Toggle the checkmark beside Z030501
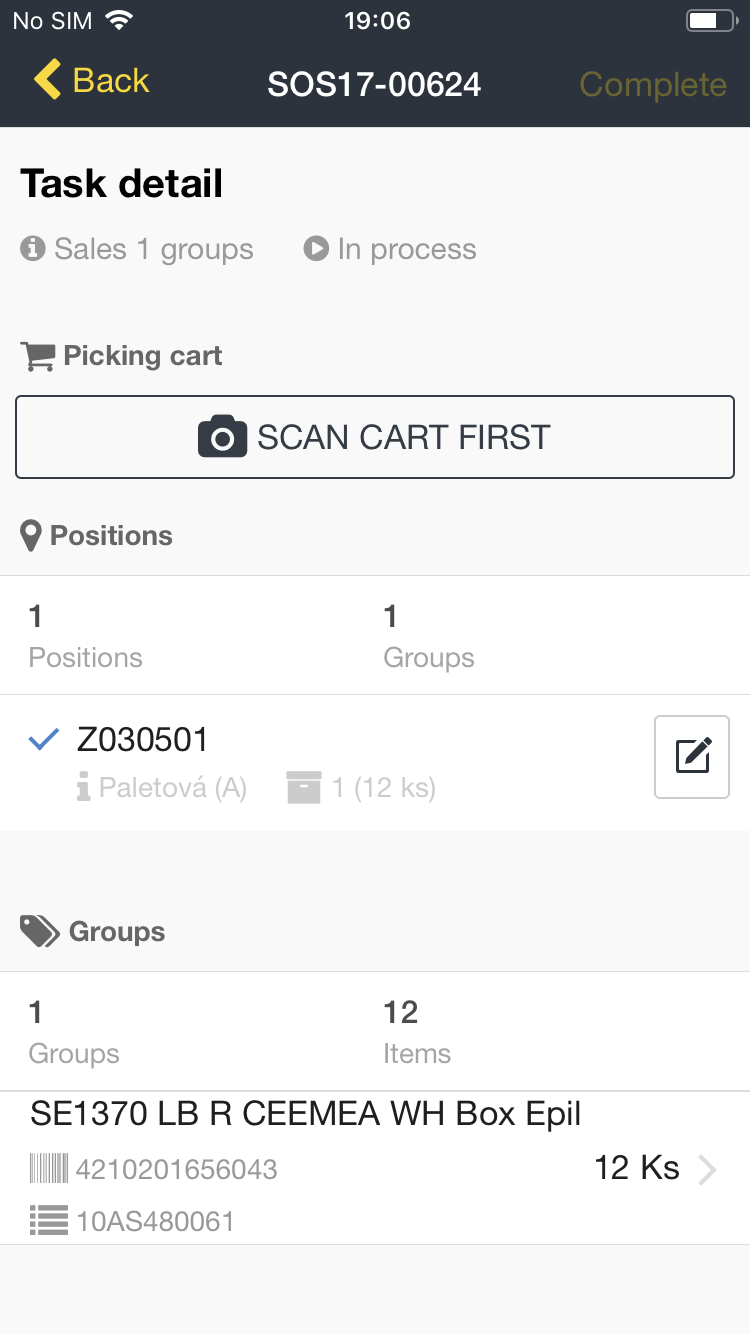 click(x=43, y=740)
